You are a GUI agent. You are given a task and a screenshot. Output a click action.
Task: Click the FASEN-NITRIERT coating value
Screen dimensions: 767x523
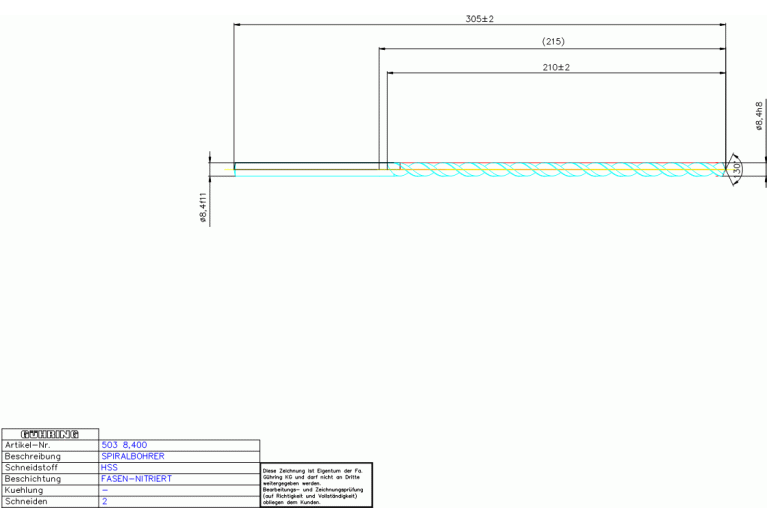[136, 479]
